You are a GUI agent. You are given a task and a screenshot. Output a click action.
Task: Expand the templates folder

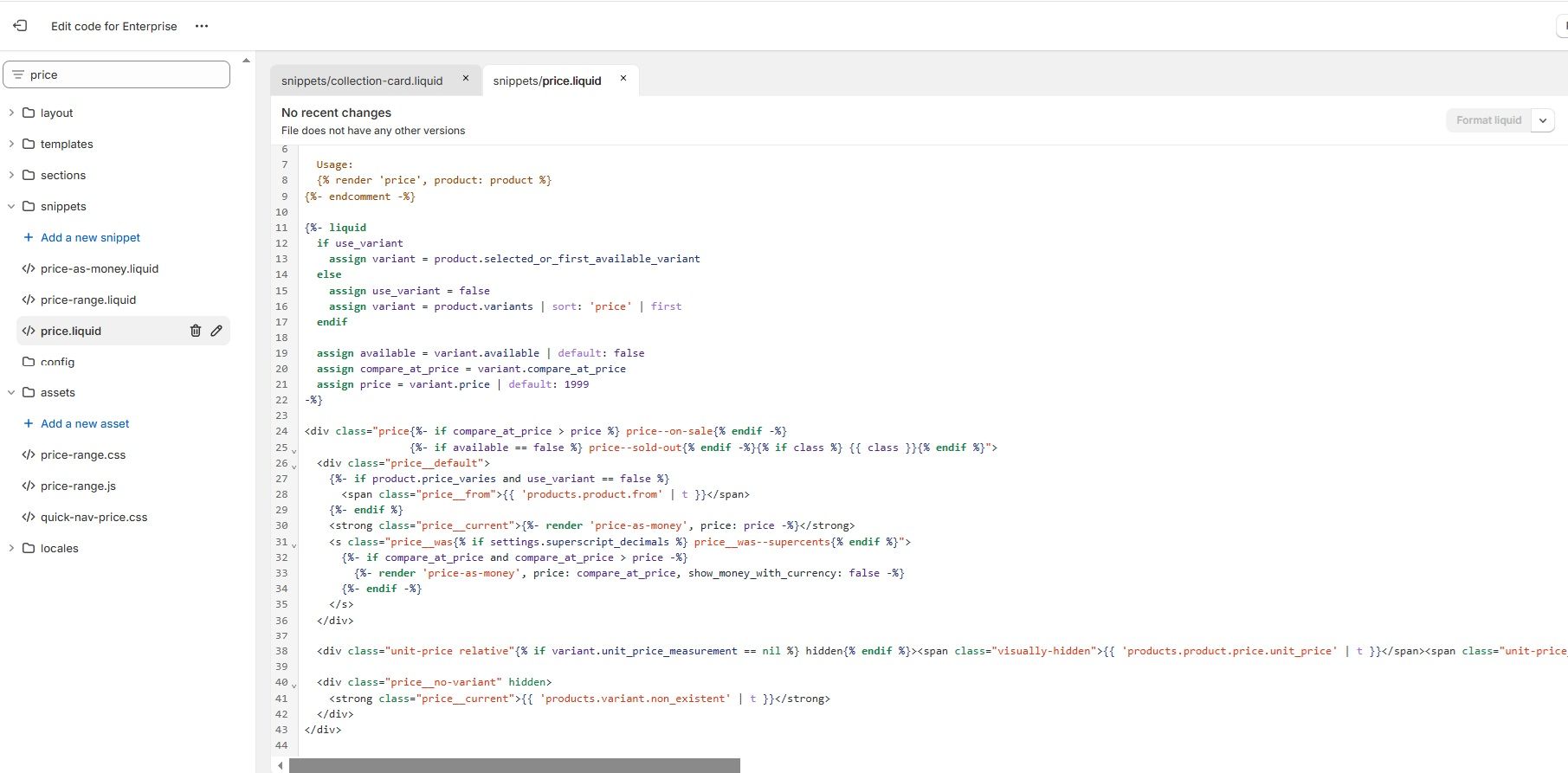(x=11, y=144)
